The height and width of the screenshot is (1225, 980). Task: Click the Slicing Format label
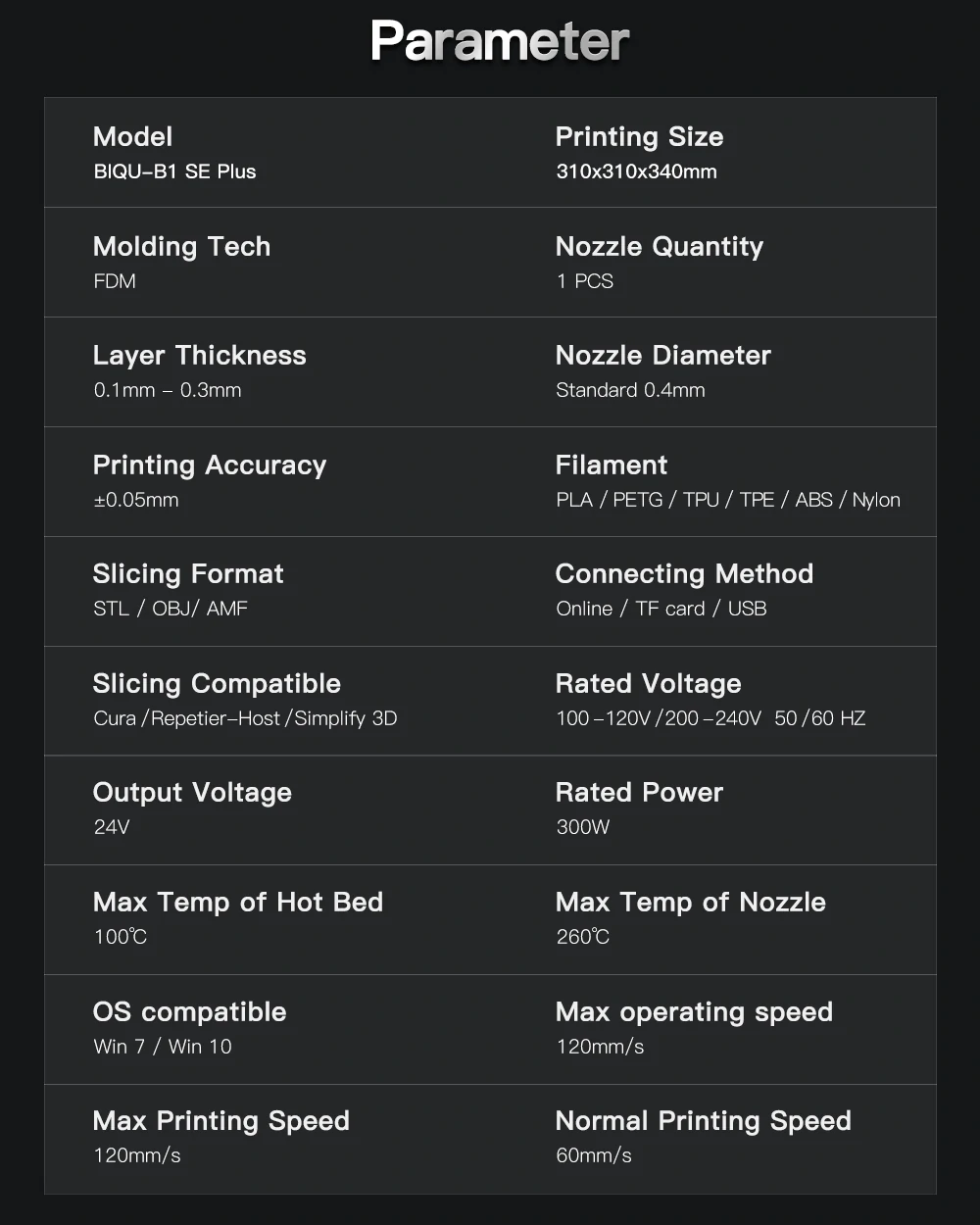pos(188,574)
